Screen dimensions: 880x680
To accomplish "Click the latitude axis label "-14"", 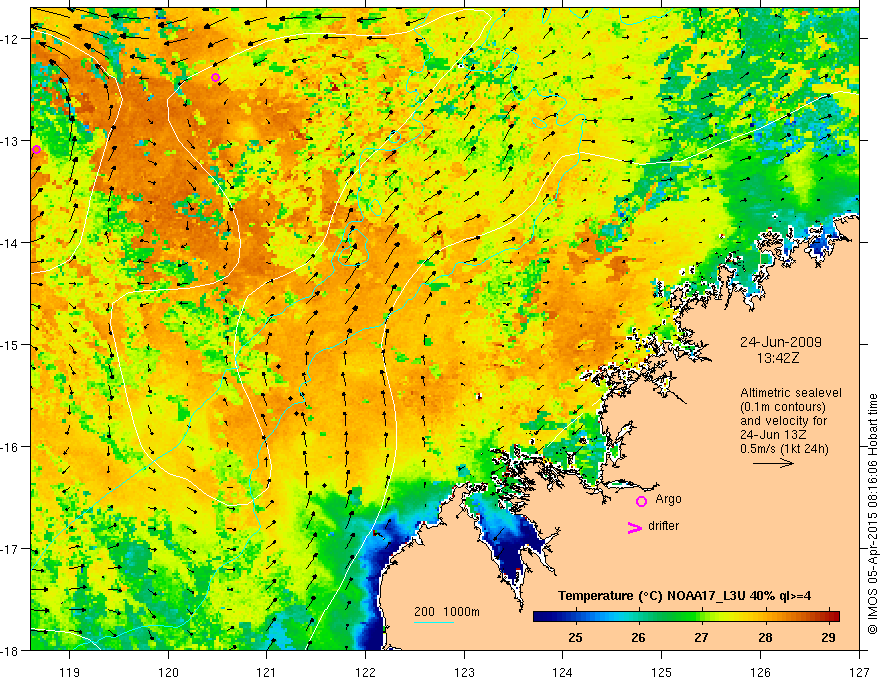I will (11, 243).
